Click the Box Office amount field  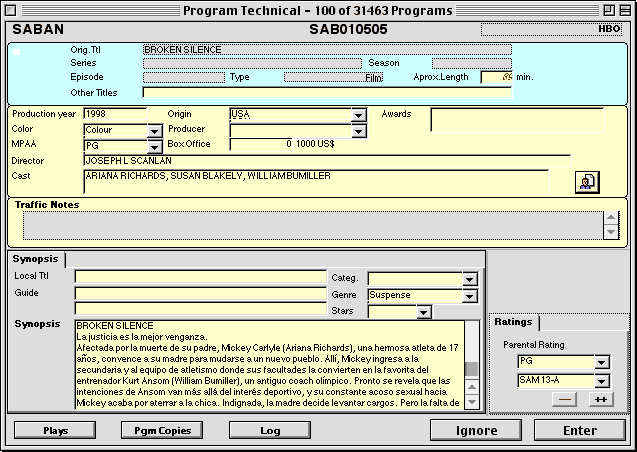(x=261, y=145)
